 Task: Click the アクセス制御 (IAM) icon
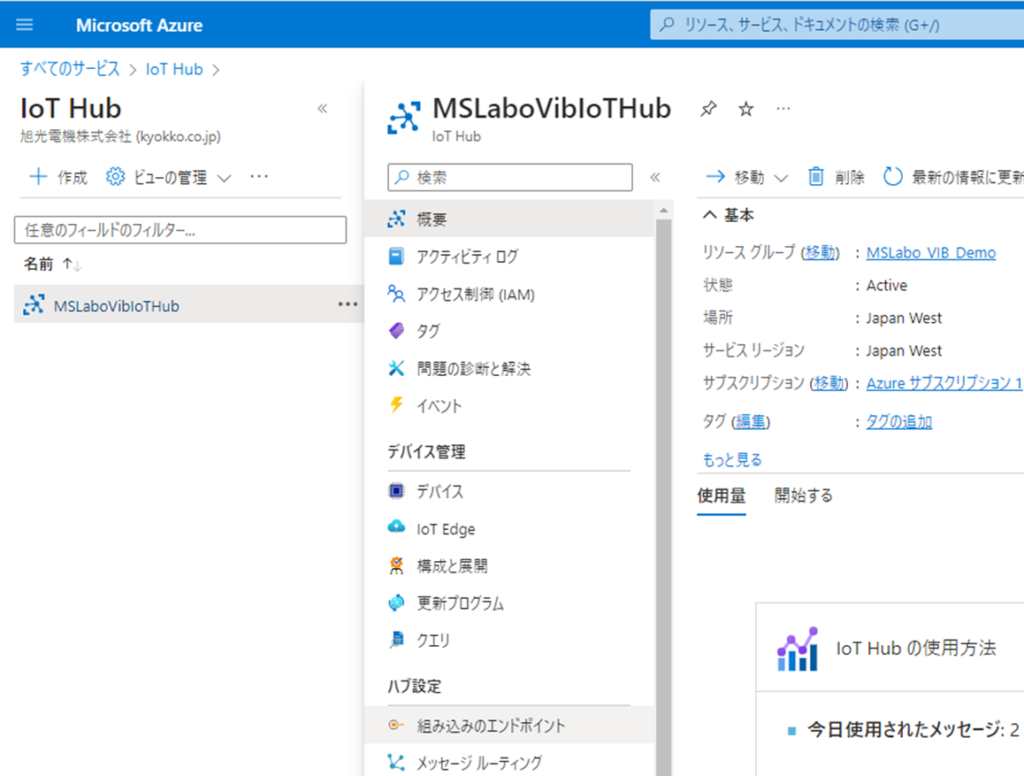click(396, 293)
